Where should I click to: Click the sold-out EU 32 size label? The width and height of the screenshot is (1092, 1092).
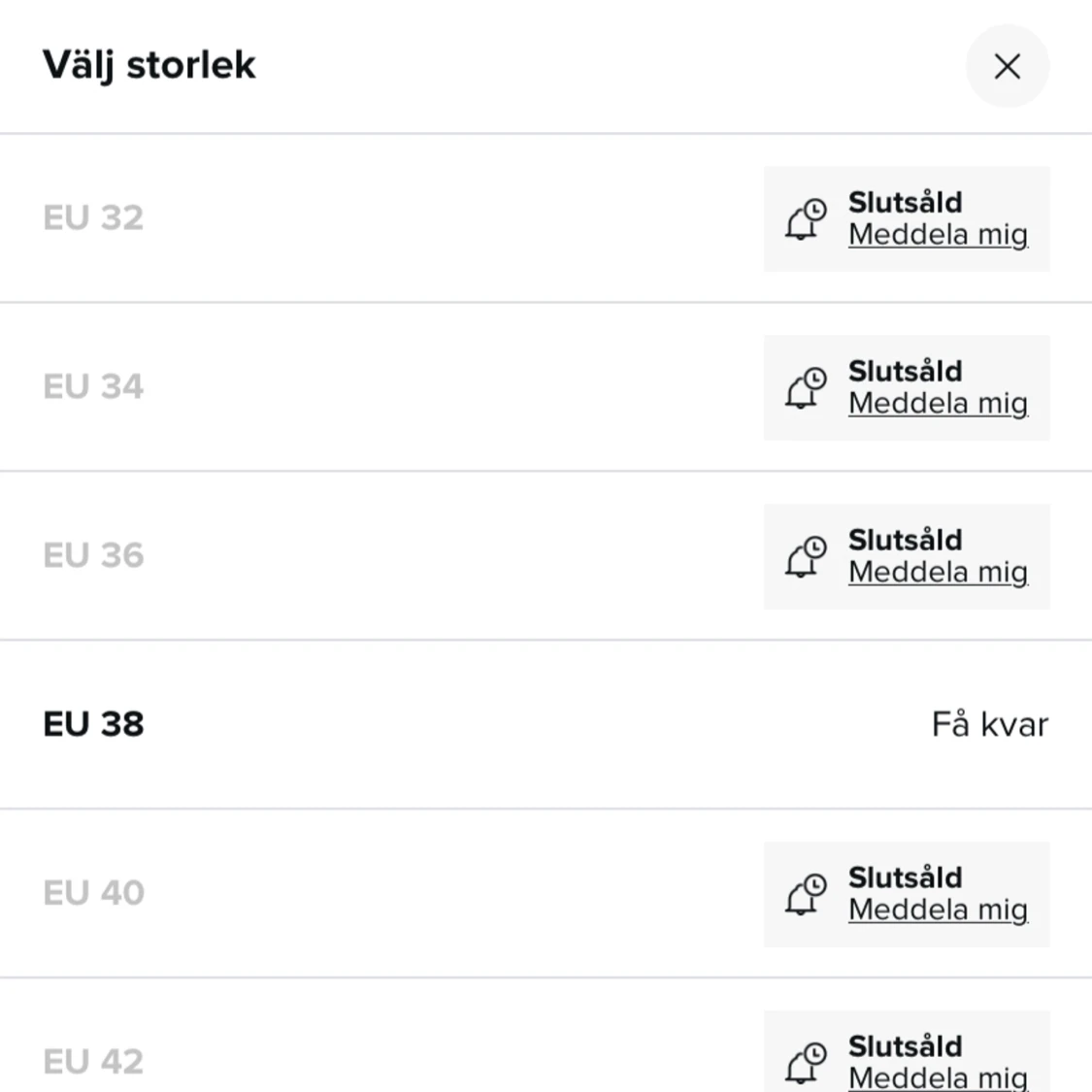(x=93, y=218)
